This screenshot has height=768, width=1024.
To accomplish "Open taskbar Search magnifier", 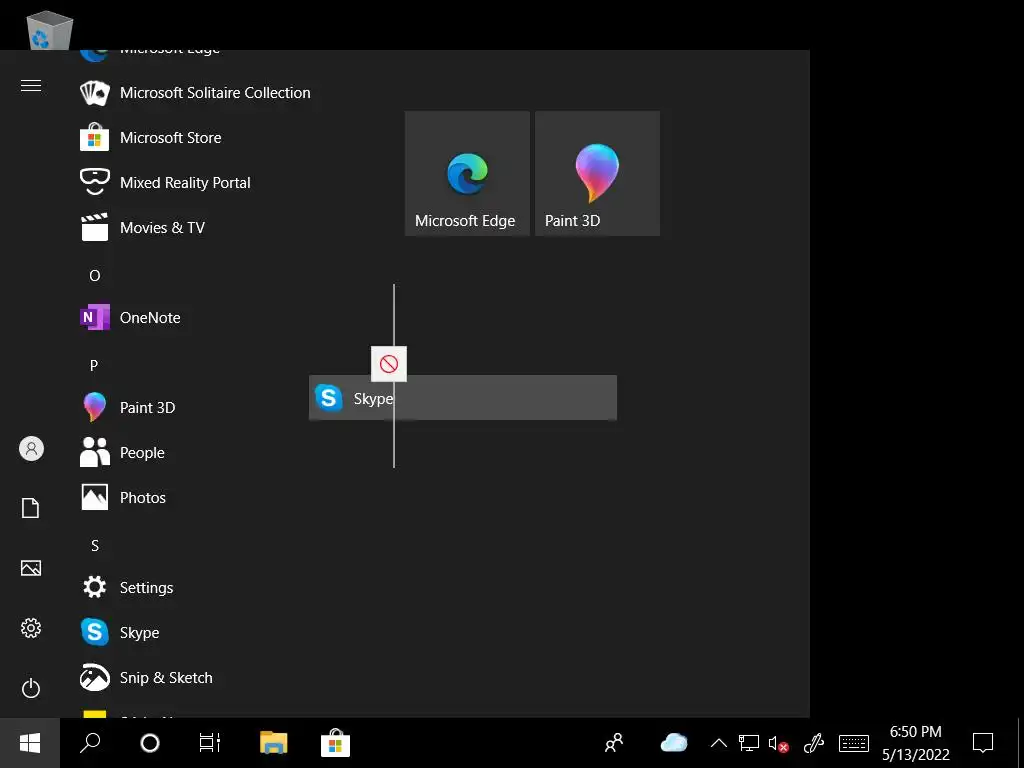I will click(x=90, y=743).
